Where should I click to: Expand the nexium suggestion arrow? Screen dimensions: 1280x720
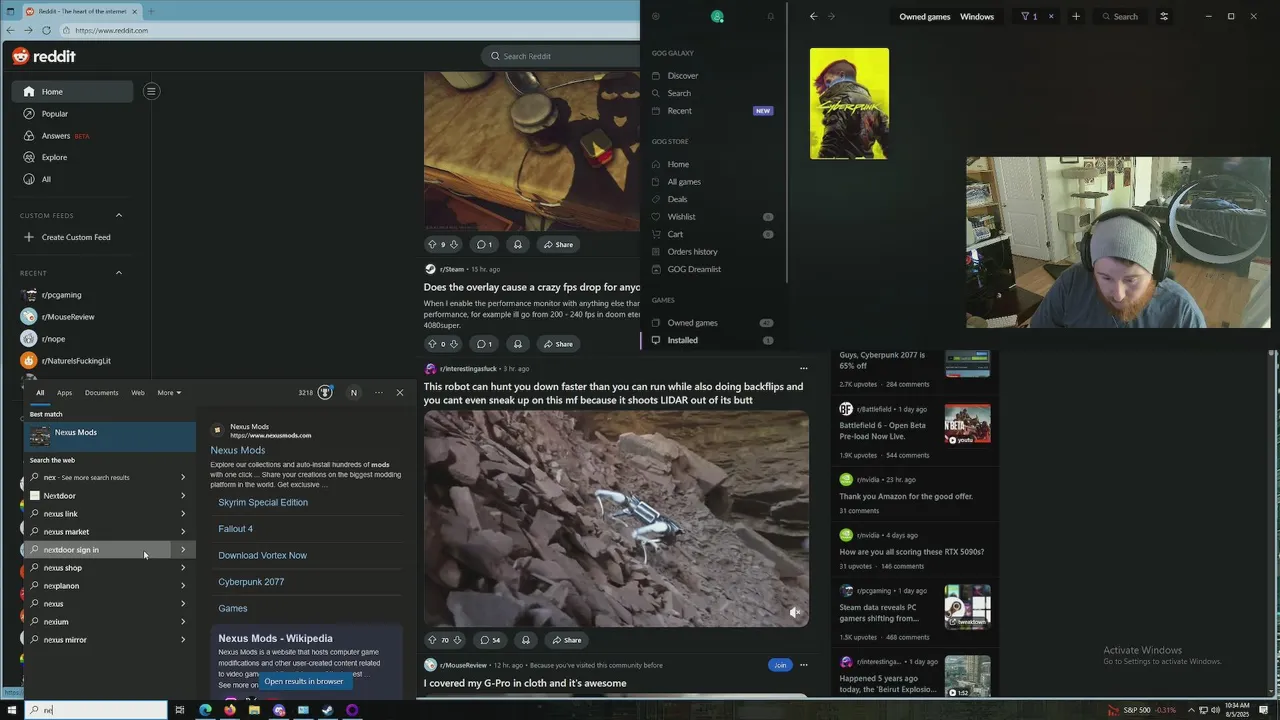coord(183,622)
